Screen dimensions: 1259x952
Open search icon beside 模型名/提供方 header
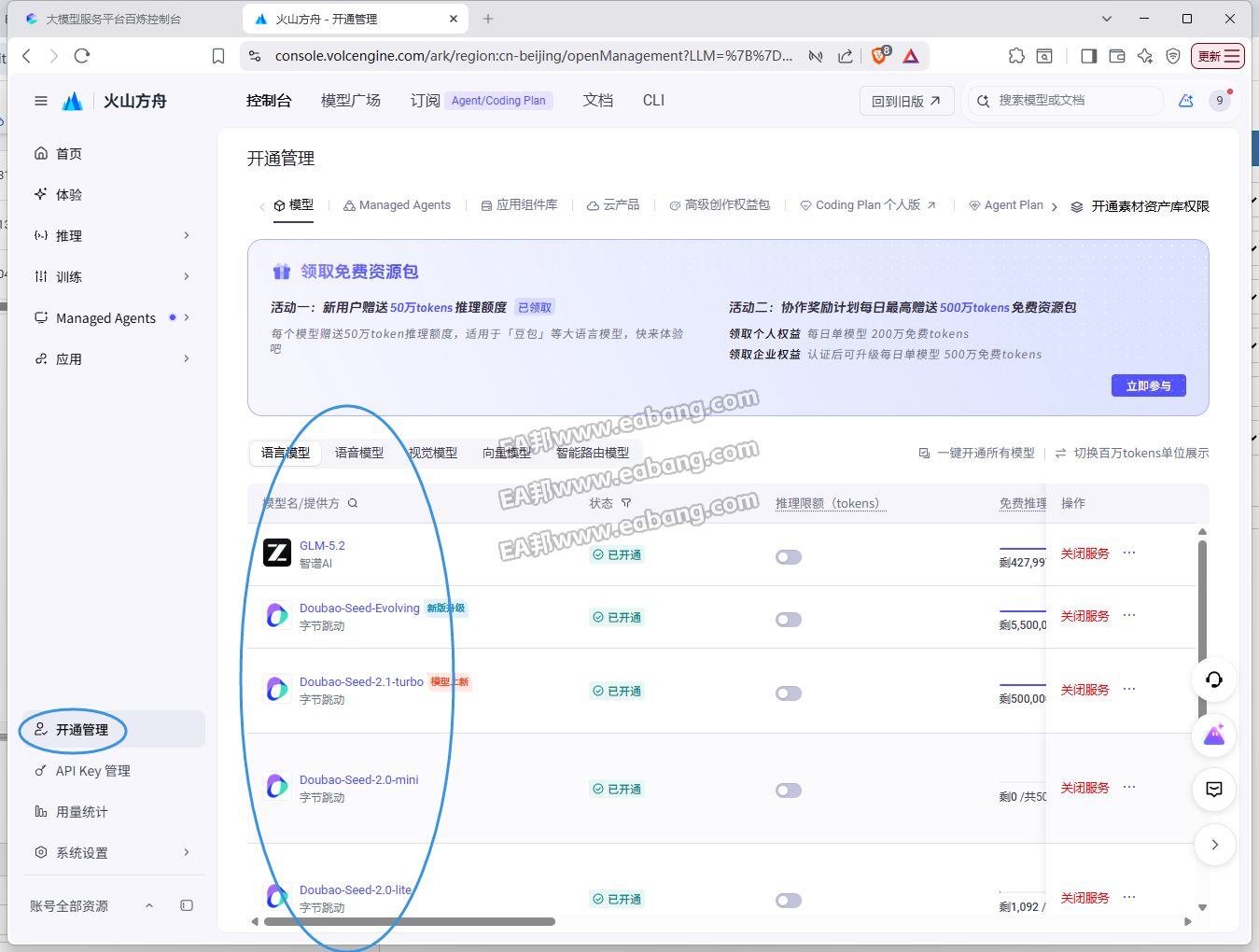pyautogui.click(x=353, y=503)
